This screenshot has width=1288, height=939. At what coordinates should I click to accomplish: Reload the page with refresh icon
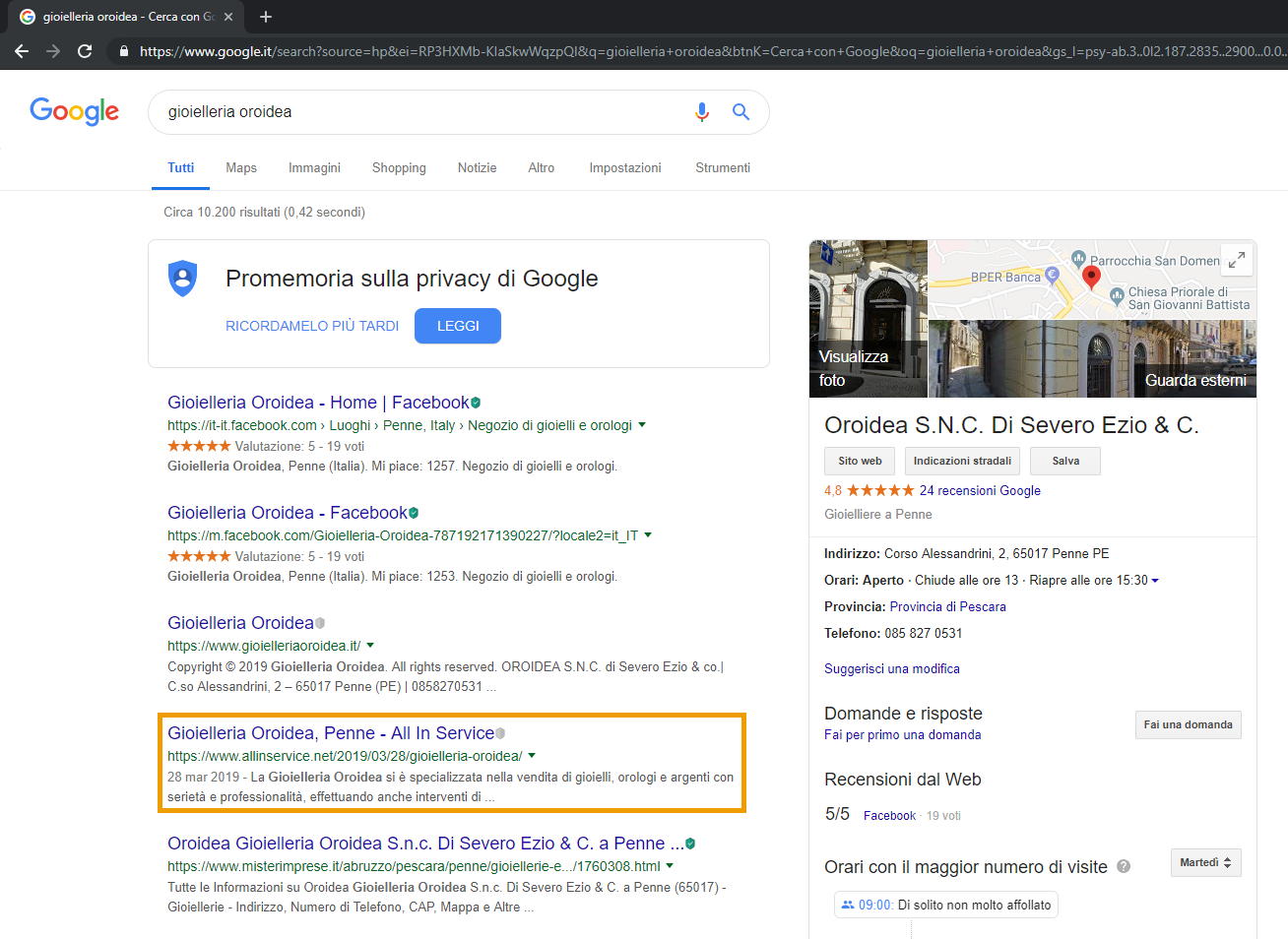pos(85,51)
